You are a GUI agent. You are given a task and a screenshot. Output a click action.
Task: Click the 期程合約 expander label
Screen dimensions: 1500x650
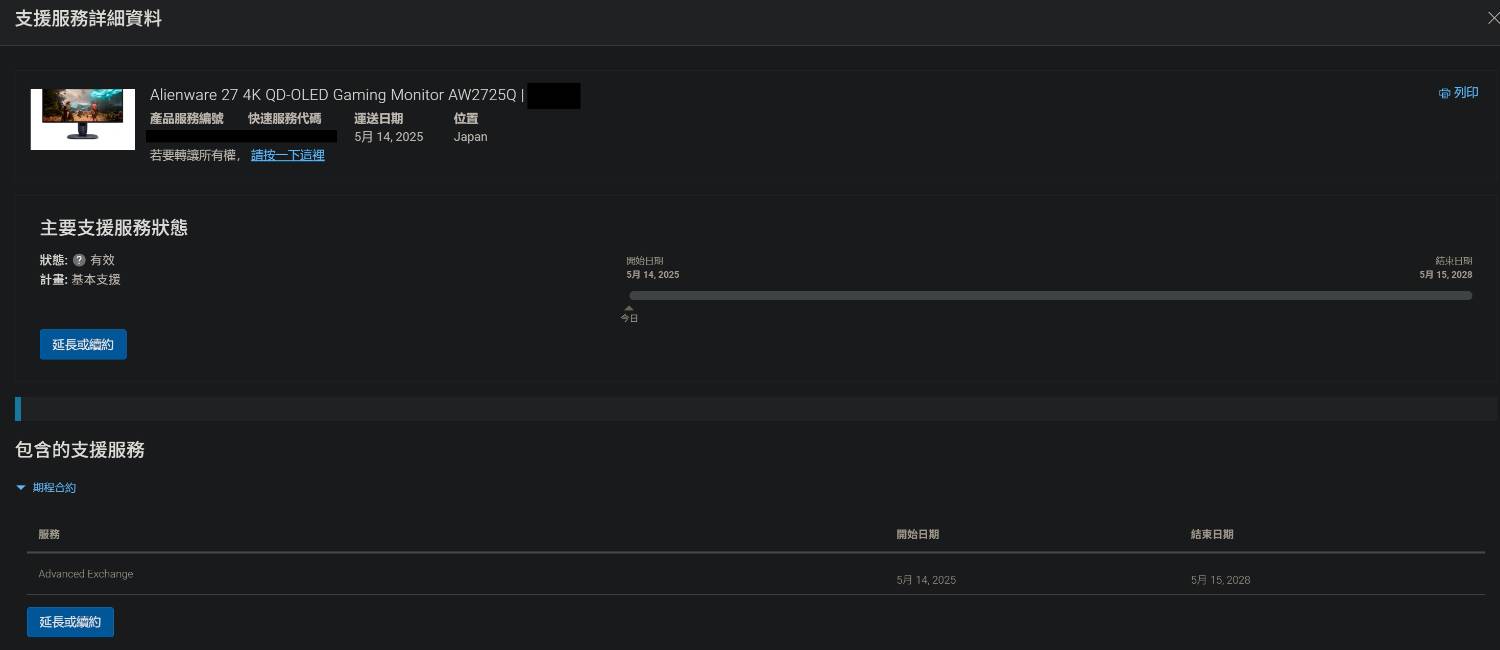pos(54,488)
